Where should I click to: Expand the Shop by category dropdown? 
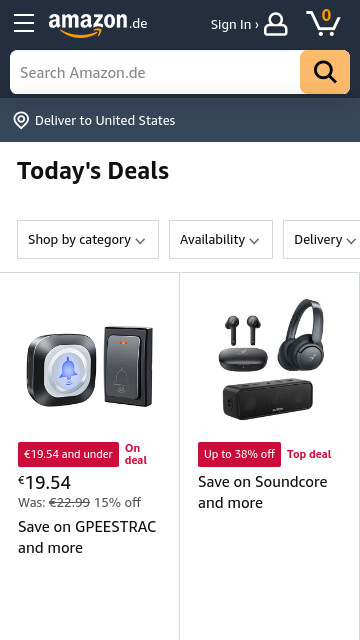tap(88, 240)
